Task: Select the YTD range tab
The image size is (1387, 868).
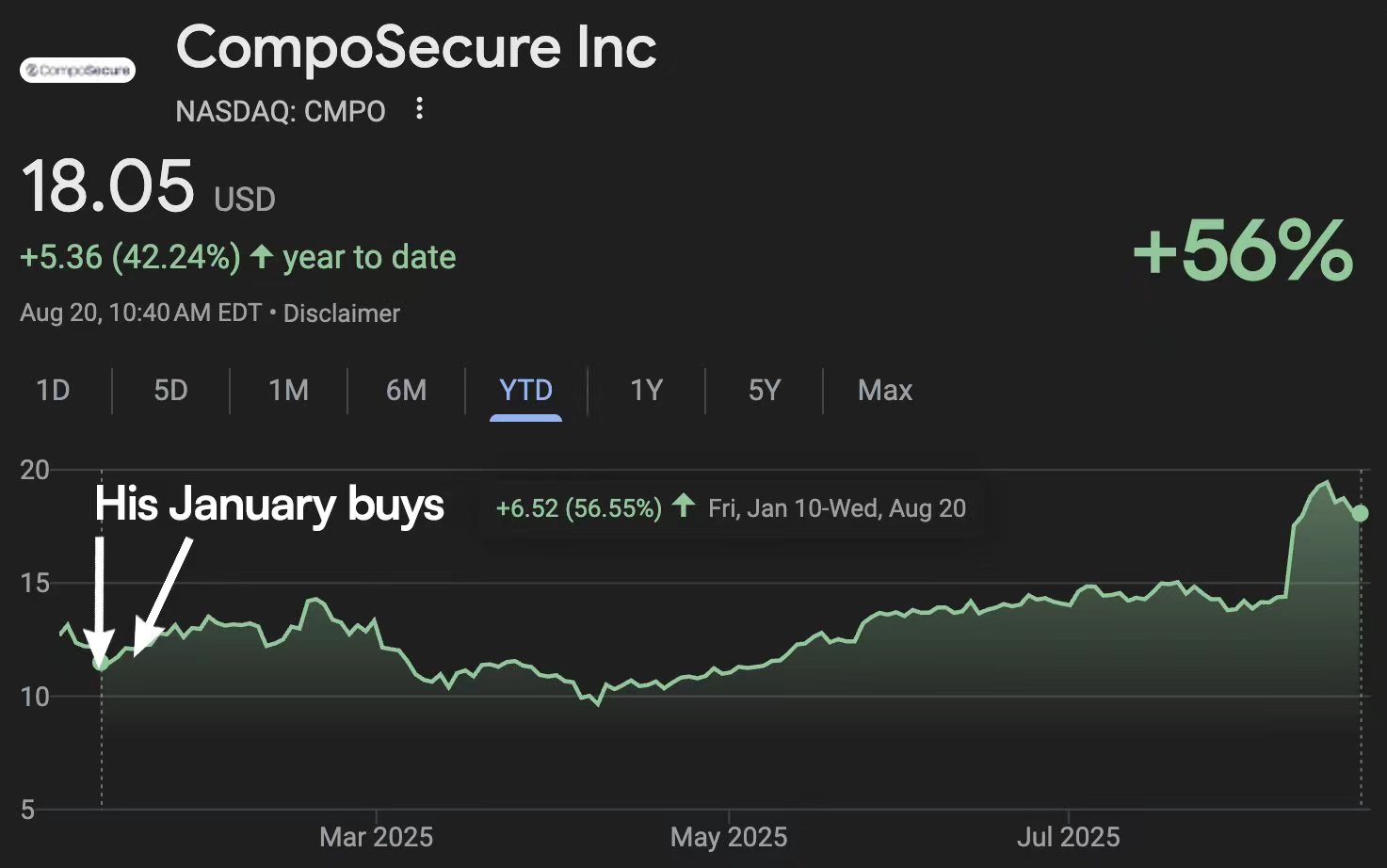Action: click(525, 390)
